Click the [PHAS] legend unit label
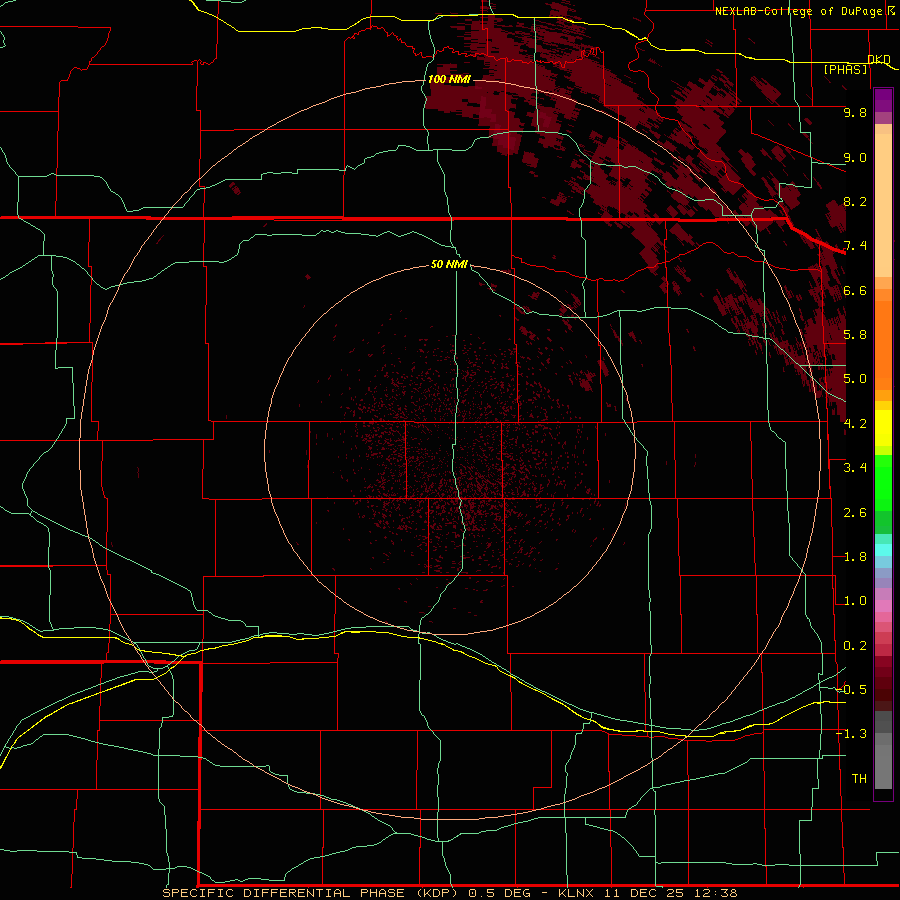This screenshot has width=900, height=900. click(x=845, y=69)
